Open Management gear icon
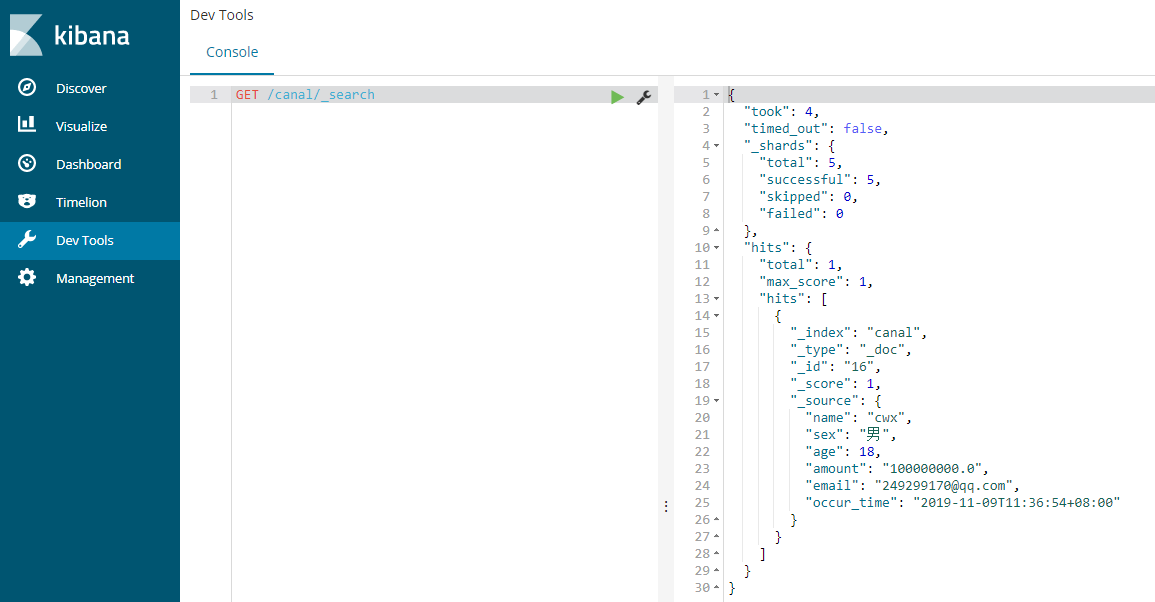Screen dimensions: 1155x602 [27, 278]
